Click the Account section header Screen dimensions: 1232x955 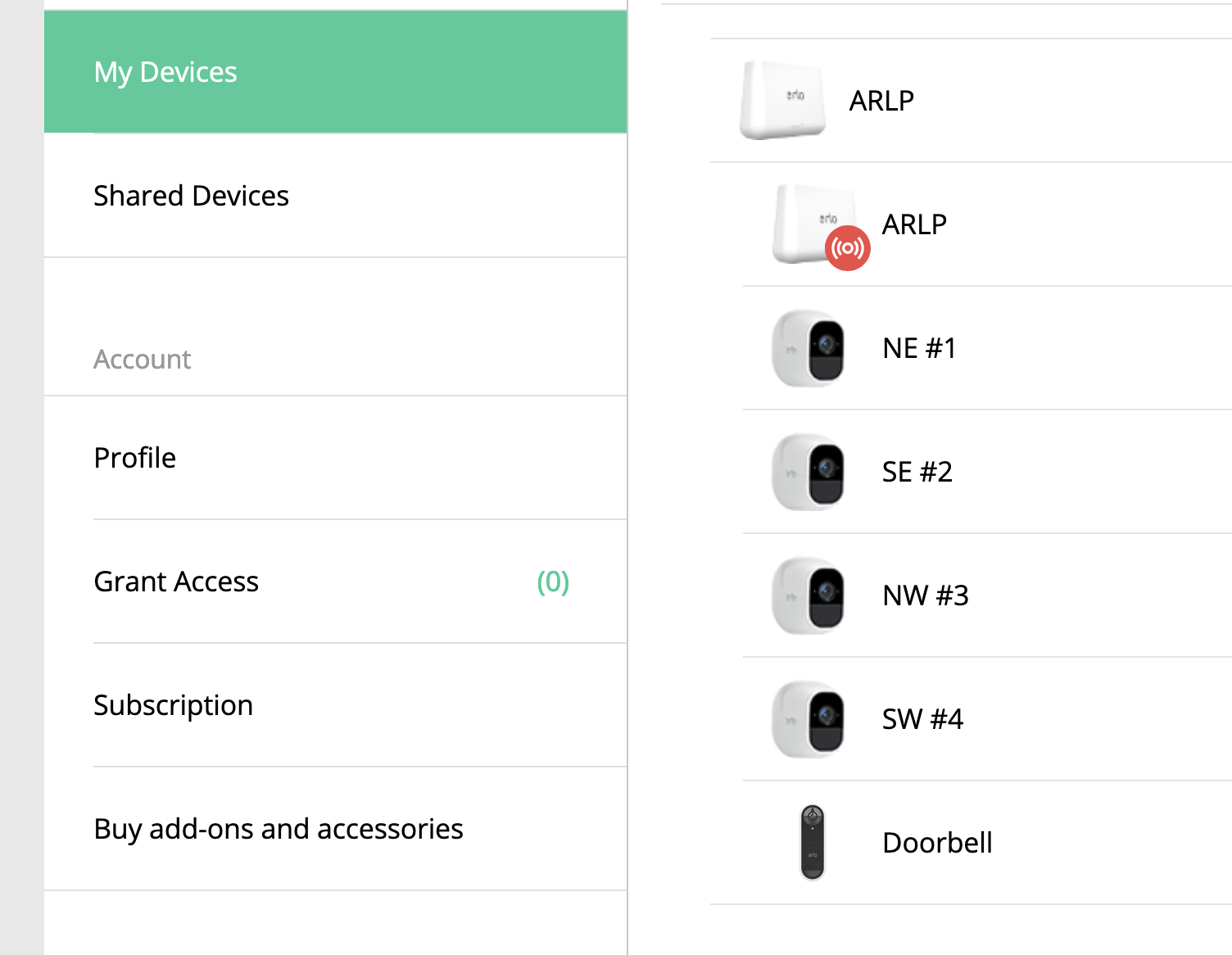click(143, 359)
